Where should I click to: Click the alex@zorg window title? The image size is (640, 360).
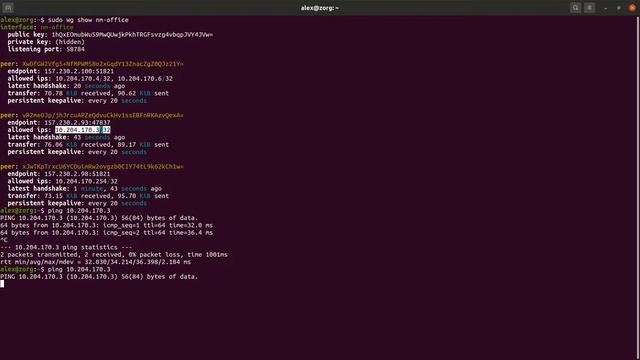[320, 8]
